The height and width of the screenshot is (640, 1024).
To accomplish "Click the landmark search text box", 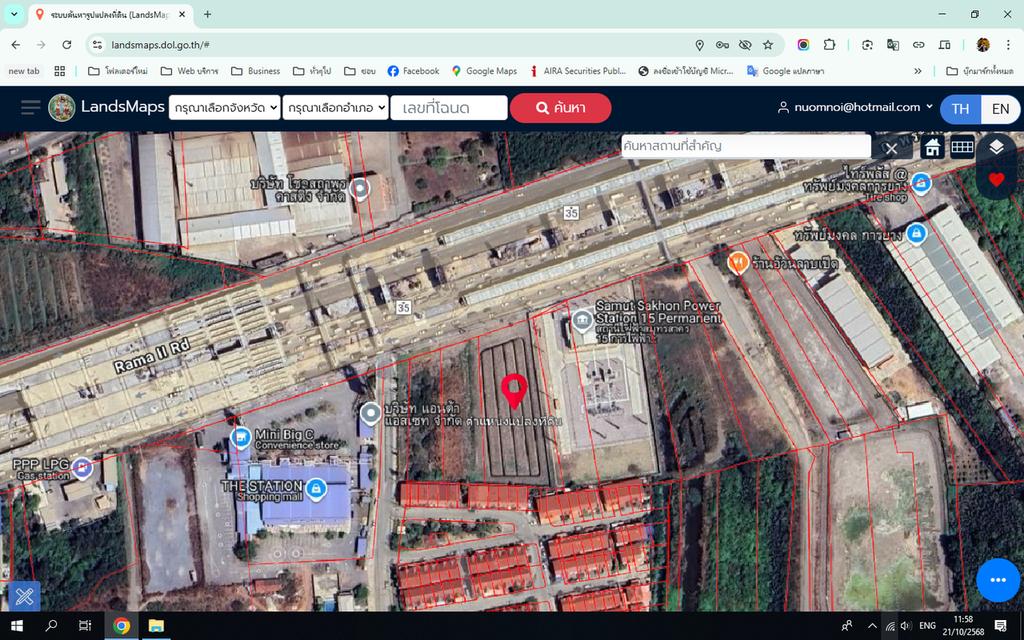I will [x=745, y=146].
